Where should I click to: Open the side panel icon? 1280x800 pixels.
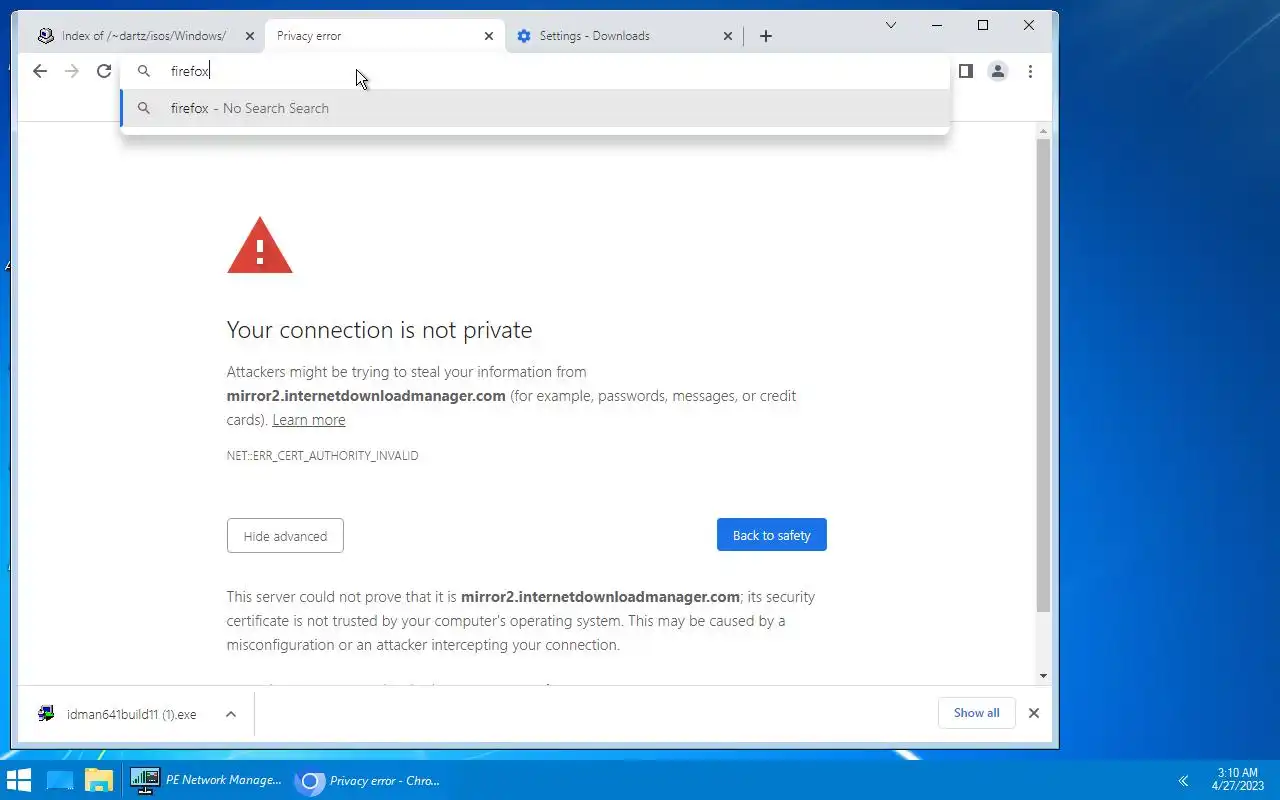click(966, 71)
